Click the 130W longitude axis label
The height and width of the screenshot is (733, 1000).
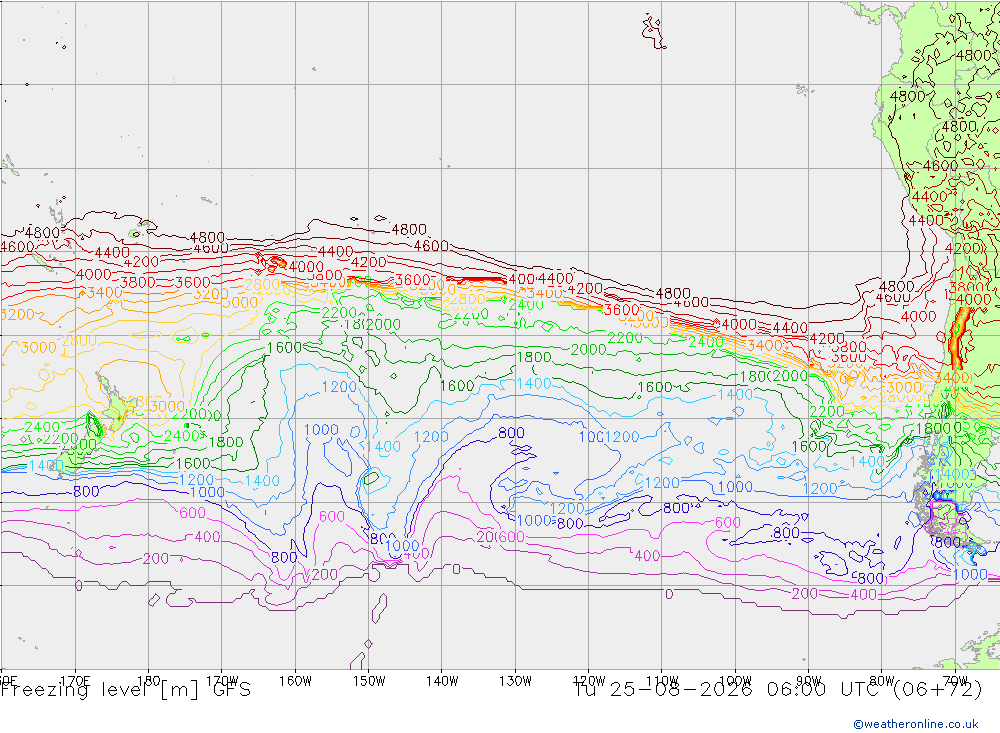(x=515, y=681)
